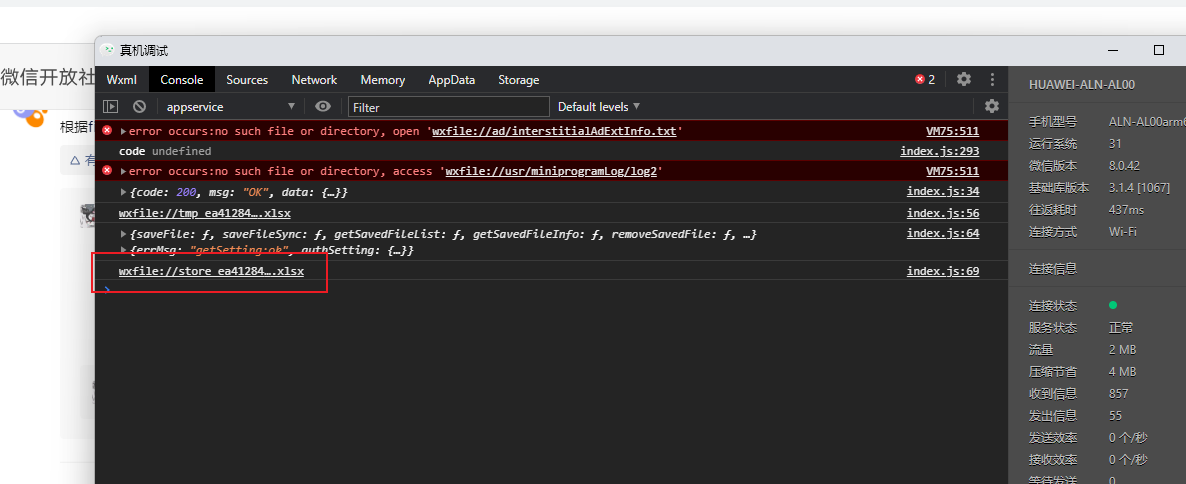
Task: Open the console settings gear beside Default levels
Action: tap(992, 106)
